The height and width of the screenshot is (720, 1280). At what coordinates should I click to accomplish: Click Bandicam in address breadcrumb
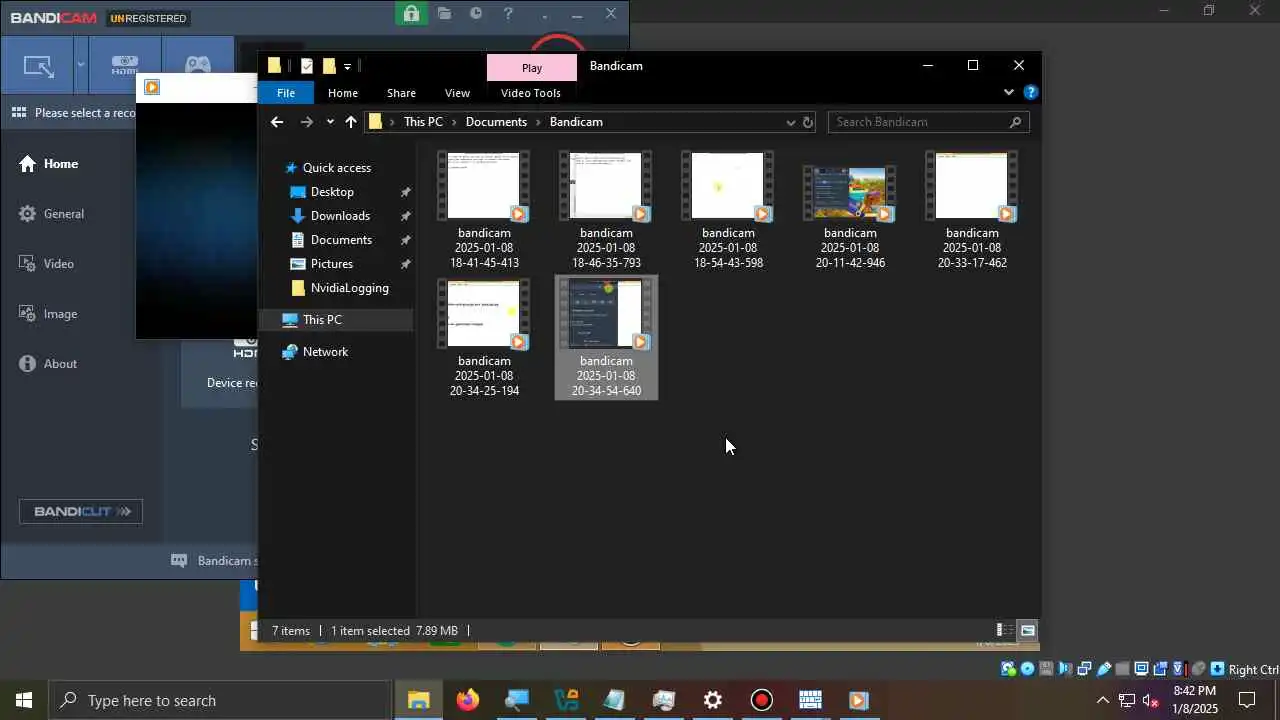coord(576,122)
